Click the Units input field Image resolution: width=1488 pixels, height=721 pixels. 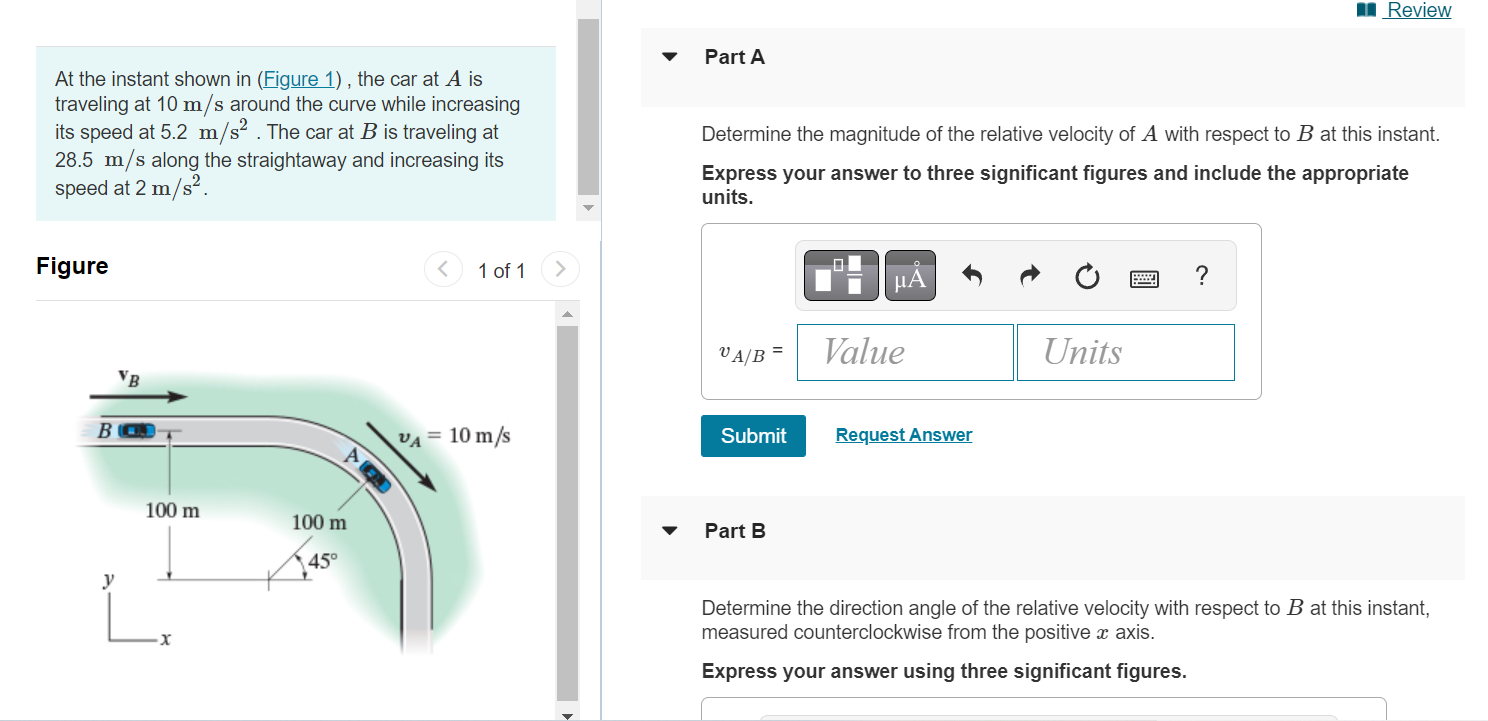1125,352
